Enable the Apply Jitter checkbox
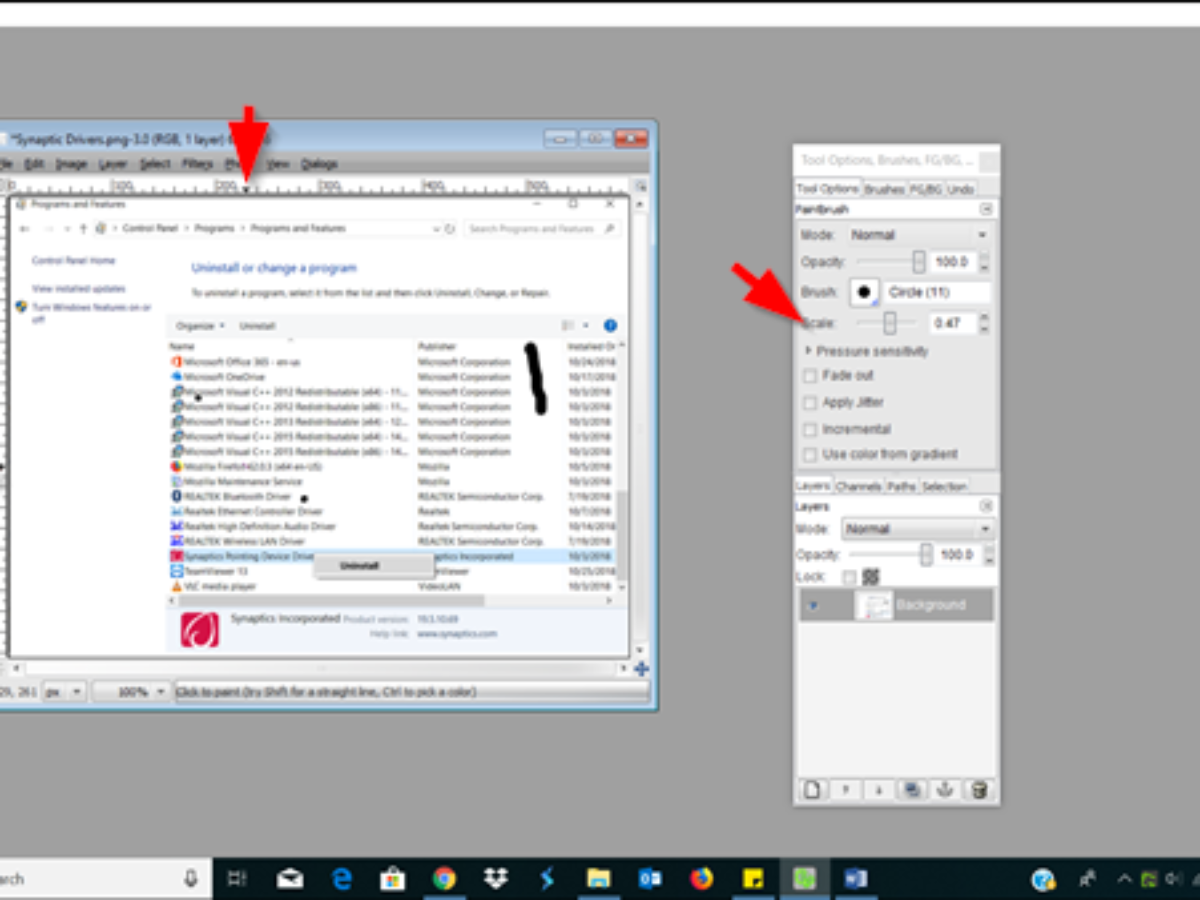Viewport: 1200px width, 900px height. (810, 402)
